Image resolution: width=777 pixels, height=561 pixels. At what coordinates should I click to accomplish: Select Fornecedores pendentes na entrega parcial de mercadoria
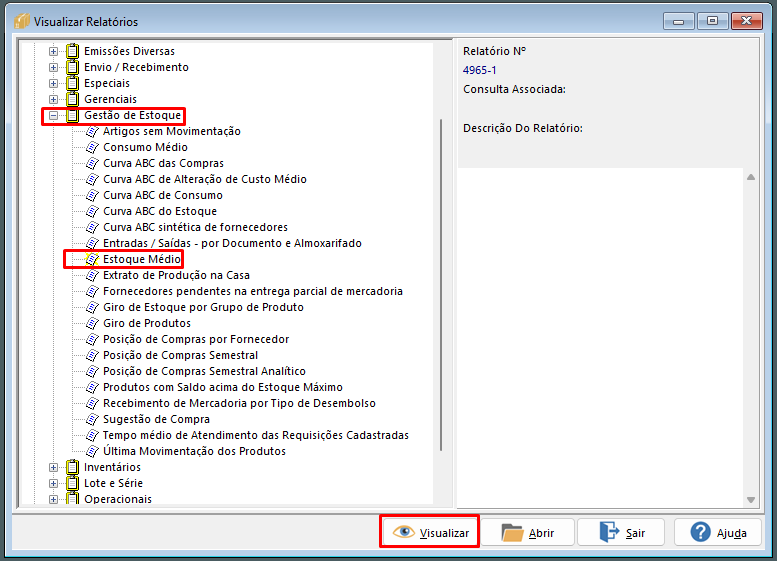coord(253,291)
